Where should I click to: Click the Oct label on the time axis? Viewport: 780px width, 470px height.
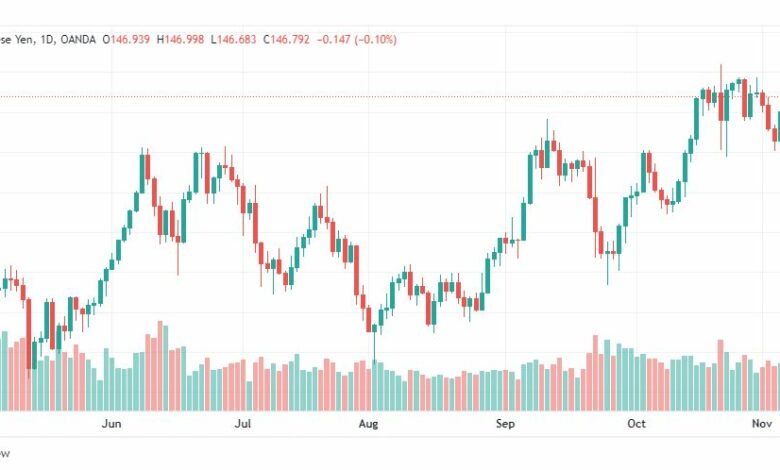pos(636,424)
